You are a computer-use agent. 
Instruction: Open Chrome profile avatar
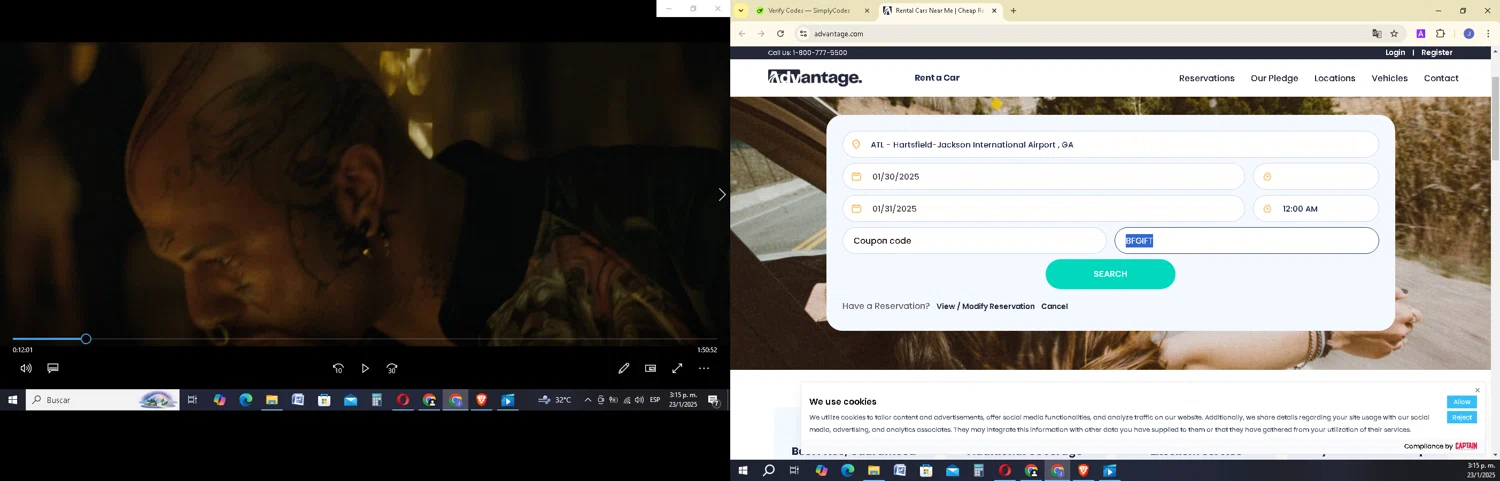click(1469, 34)
